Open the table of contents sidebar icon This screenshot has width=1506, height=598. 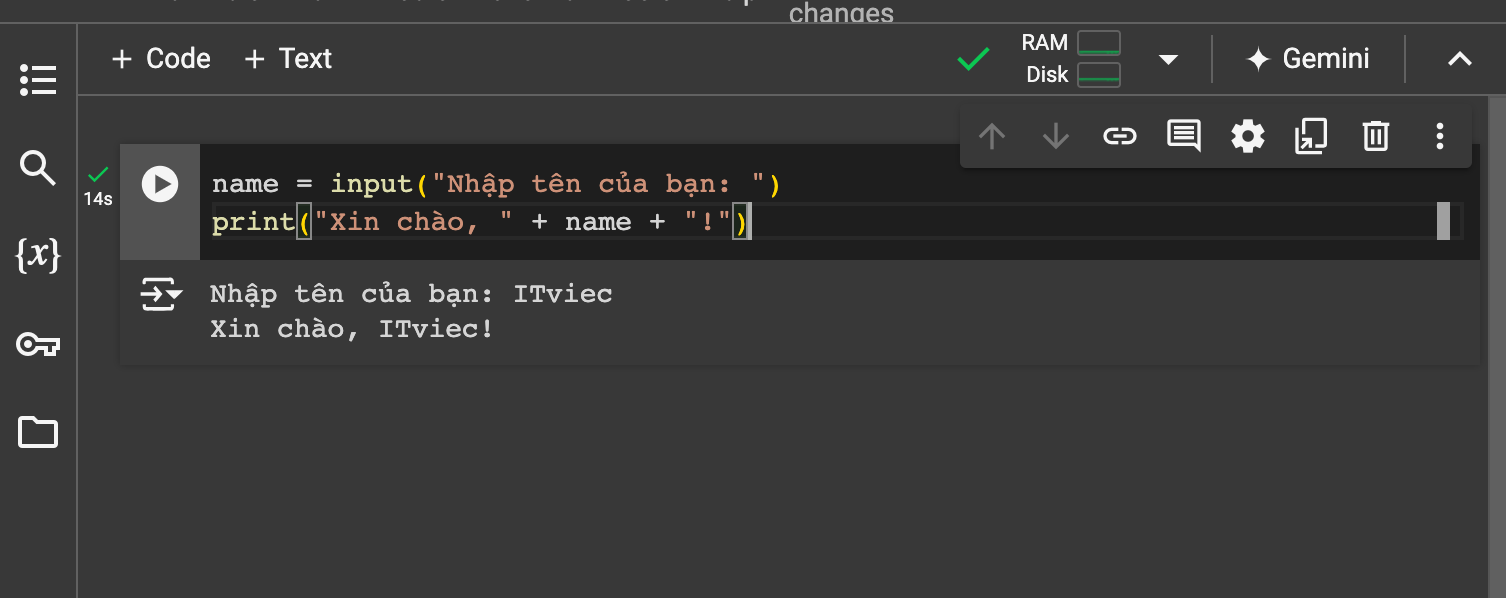coord(38,81)
